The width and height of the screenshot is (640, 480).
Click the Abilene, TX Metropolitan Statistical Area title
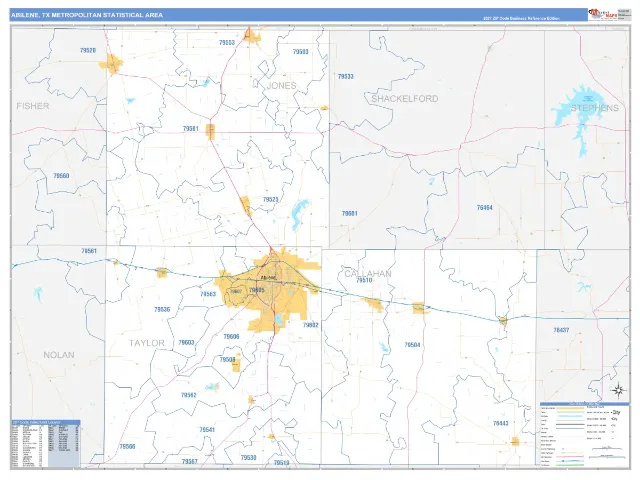point(87,15)
